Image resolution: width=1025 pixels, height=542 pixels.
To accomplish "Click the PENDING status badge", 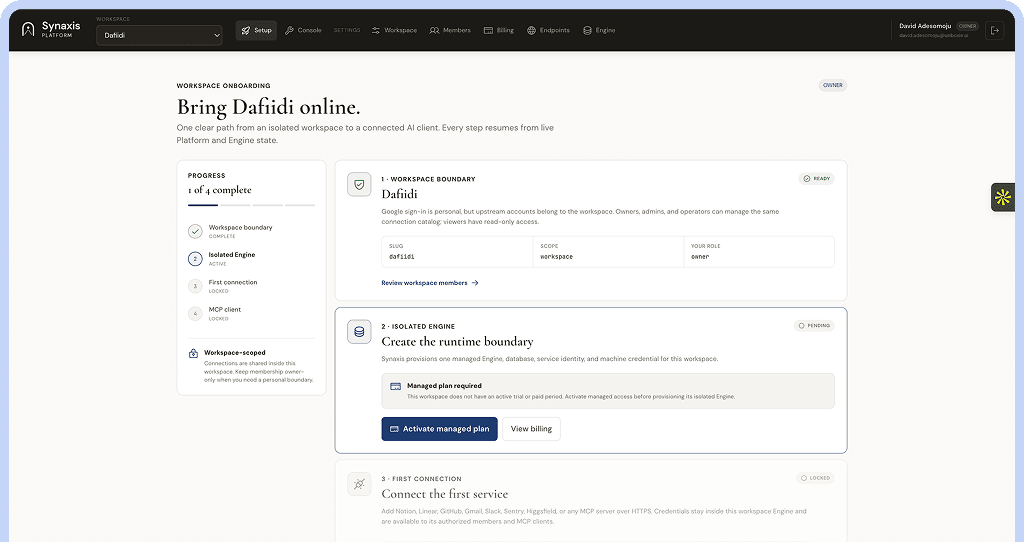I will pyautogui.click(x=814, y=326).
